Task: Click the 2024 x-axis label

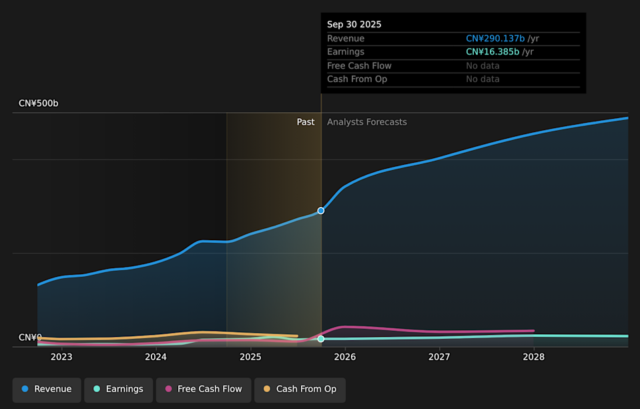Action: tap(156, 357)
